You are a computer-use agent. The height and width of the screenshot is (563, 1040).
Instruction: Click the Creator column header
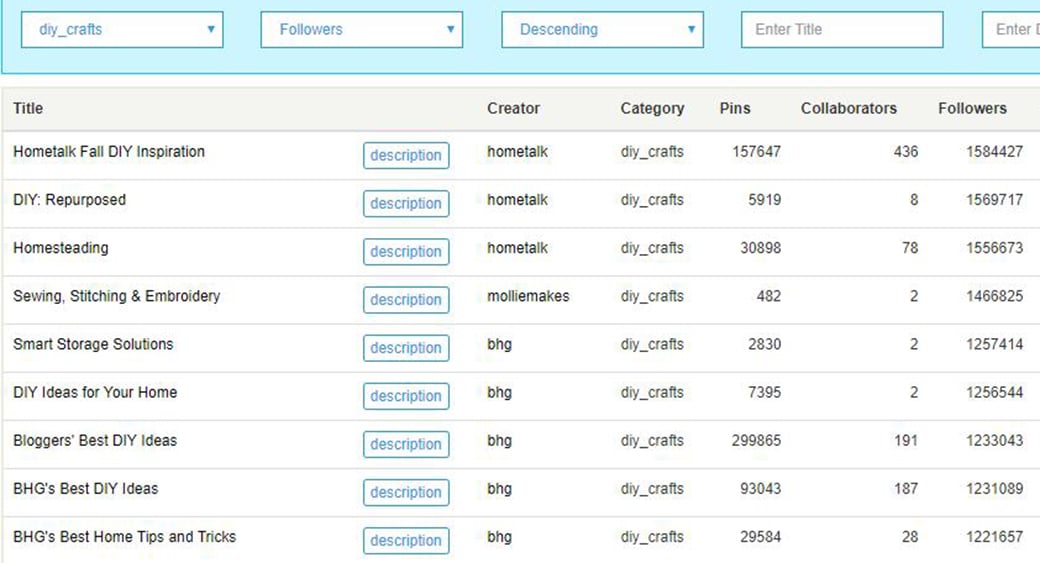click(513, 108)
